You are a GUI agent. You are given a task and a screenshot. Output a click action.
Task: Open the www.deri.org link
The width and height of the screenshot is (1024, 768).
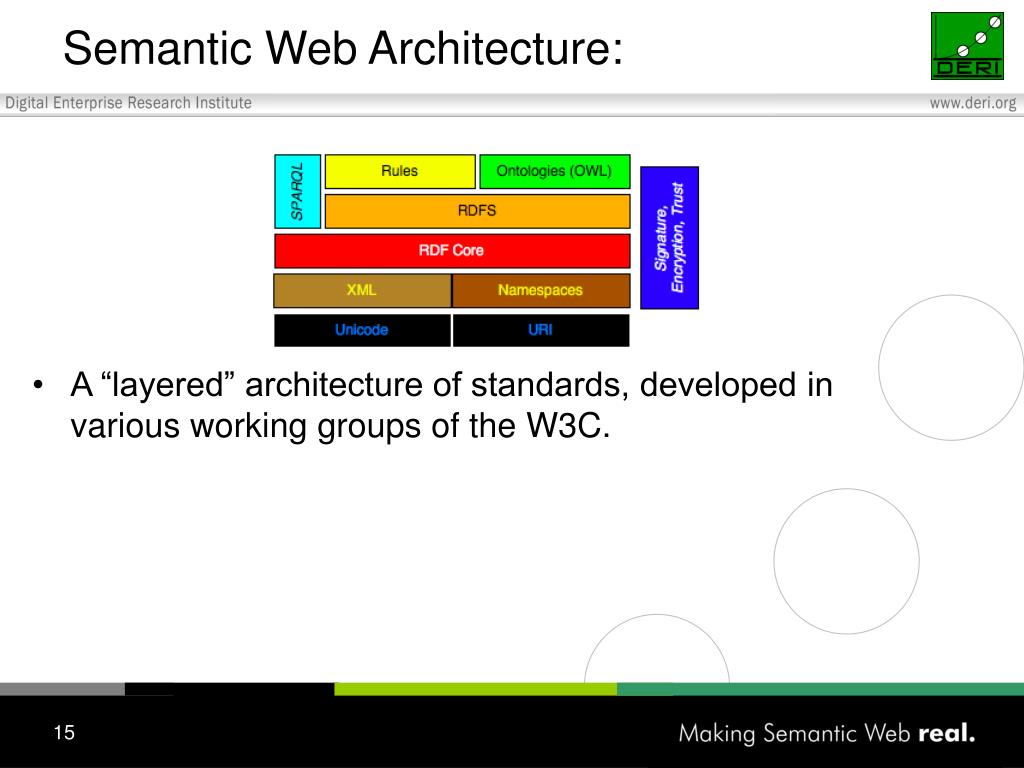pos(972,103)
